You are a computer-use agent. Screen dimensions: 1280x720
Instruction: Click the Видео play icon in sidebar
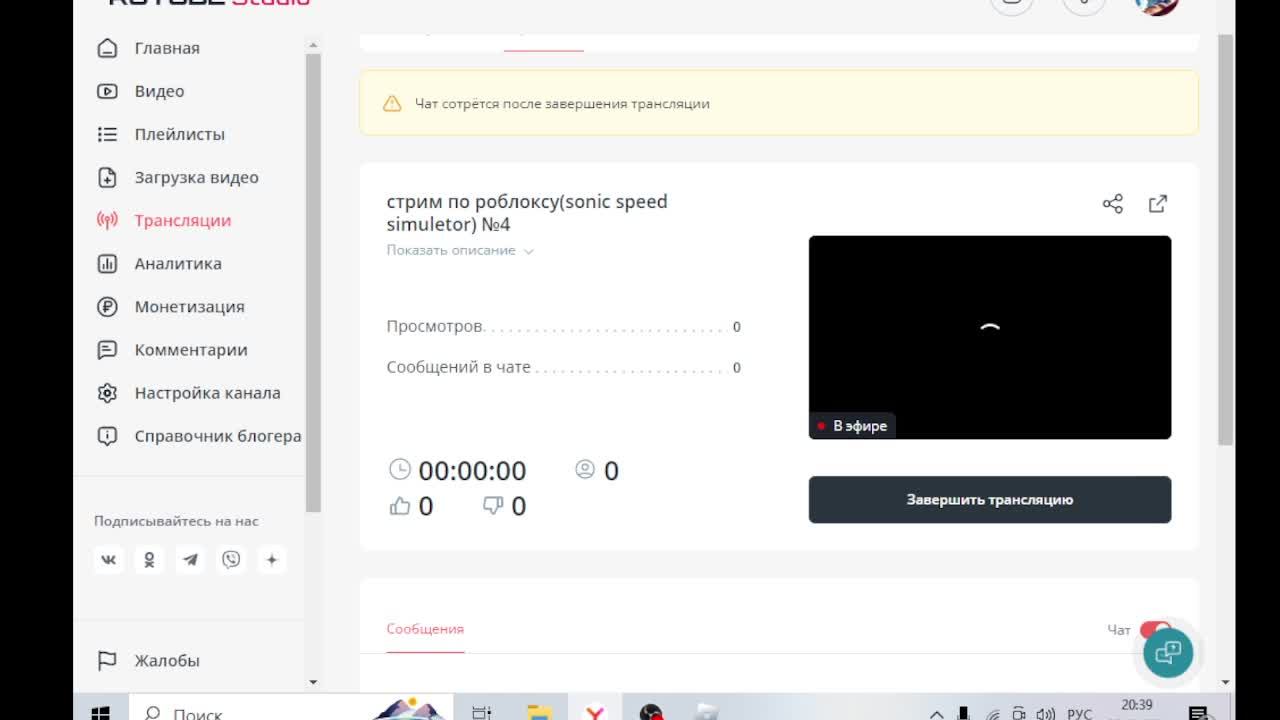107,91
